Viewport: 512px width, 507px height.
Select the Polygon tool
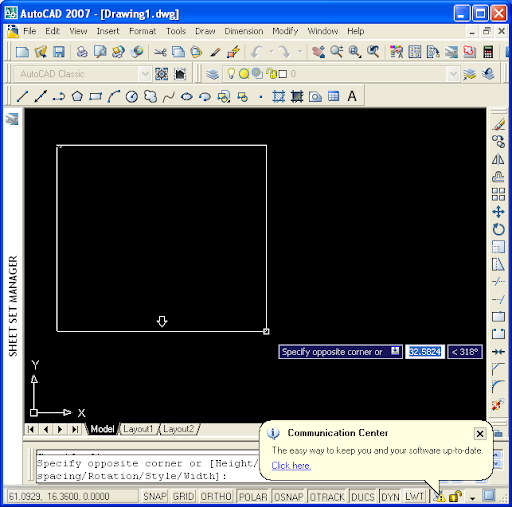tap(77, 97)
